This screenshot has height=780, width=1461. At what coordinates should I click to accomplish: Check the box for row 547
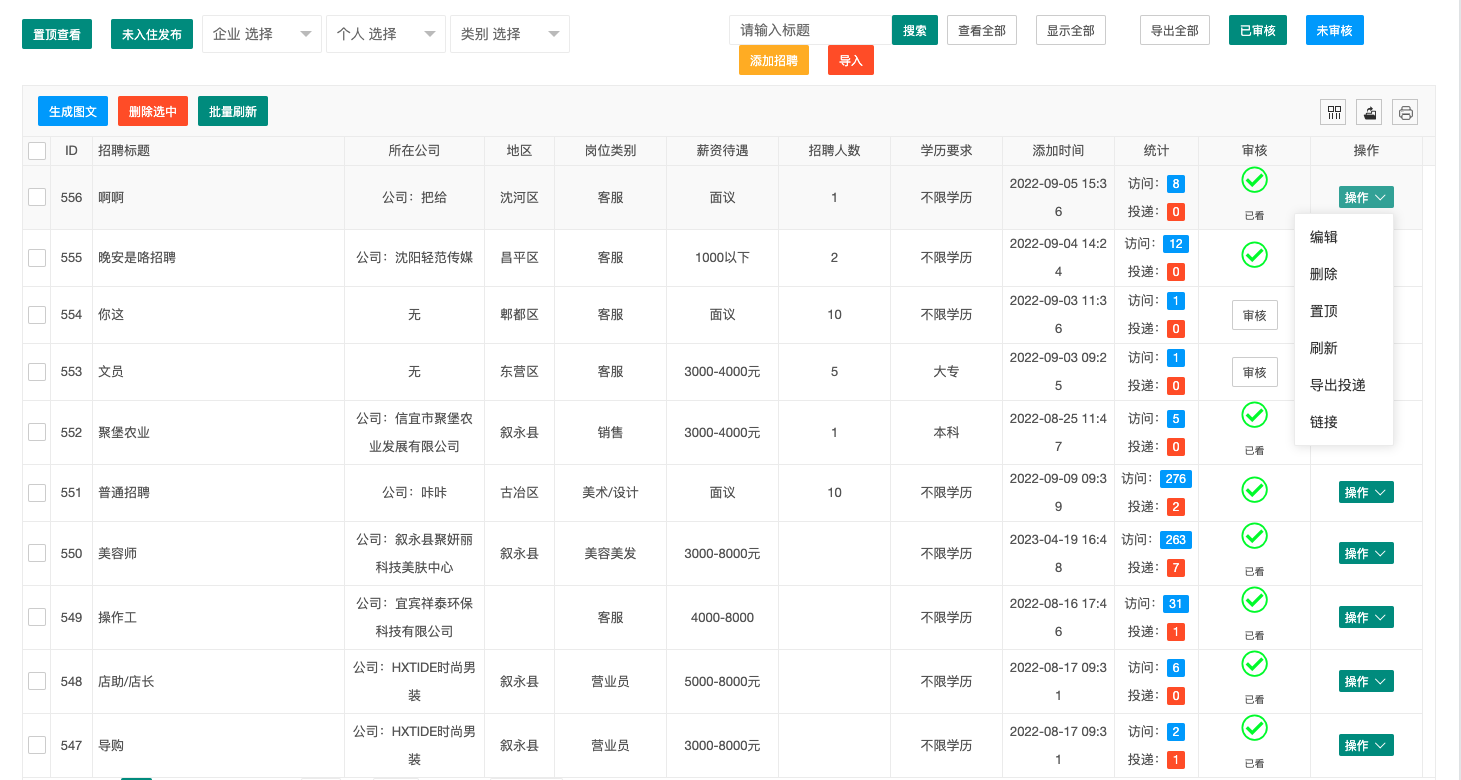[x=37, y=745]
